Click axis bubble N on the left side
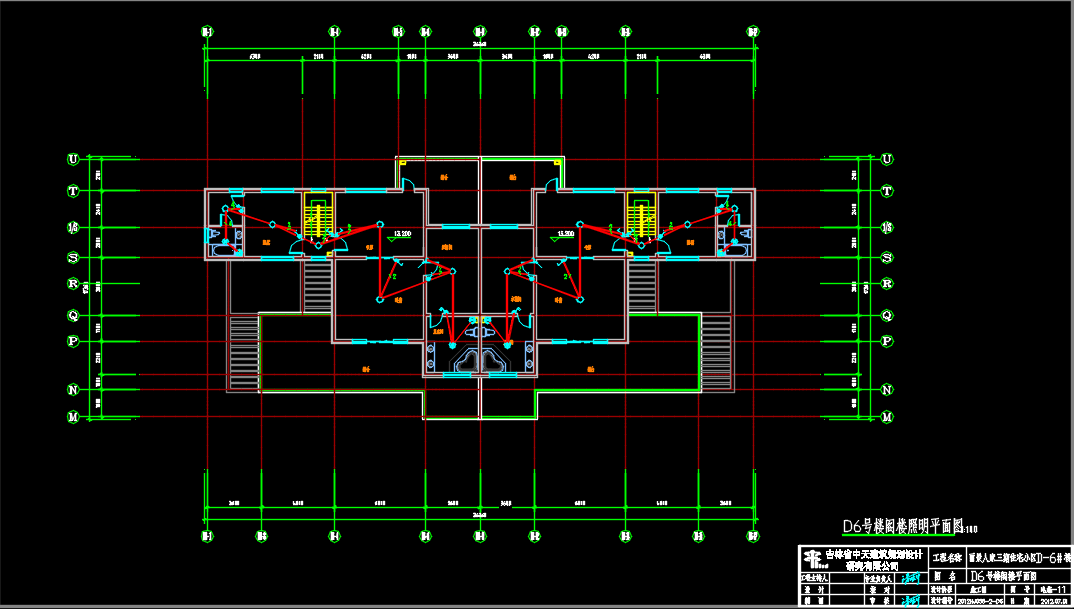1074x609 pixels. click(73, 390)
